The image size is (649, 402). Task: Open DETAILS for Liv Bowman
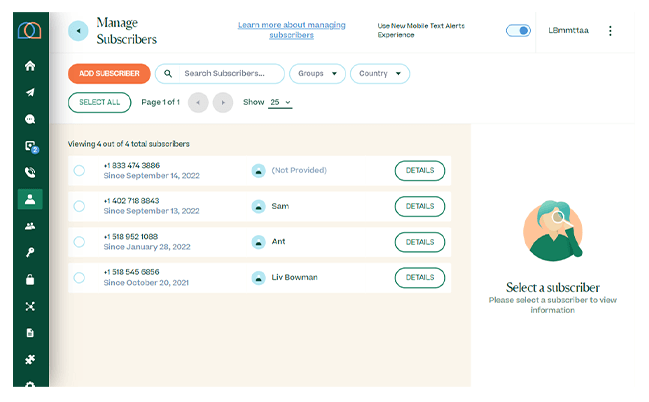420,277
